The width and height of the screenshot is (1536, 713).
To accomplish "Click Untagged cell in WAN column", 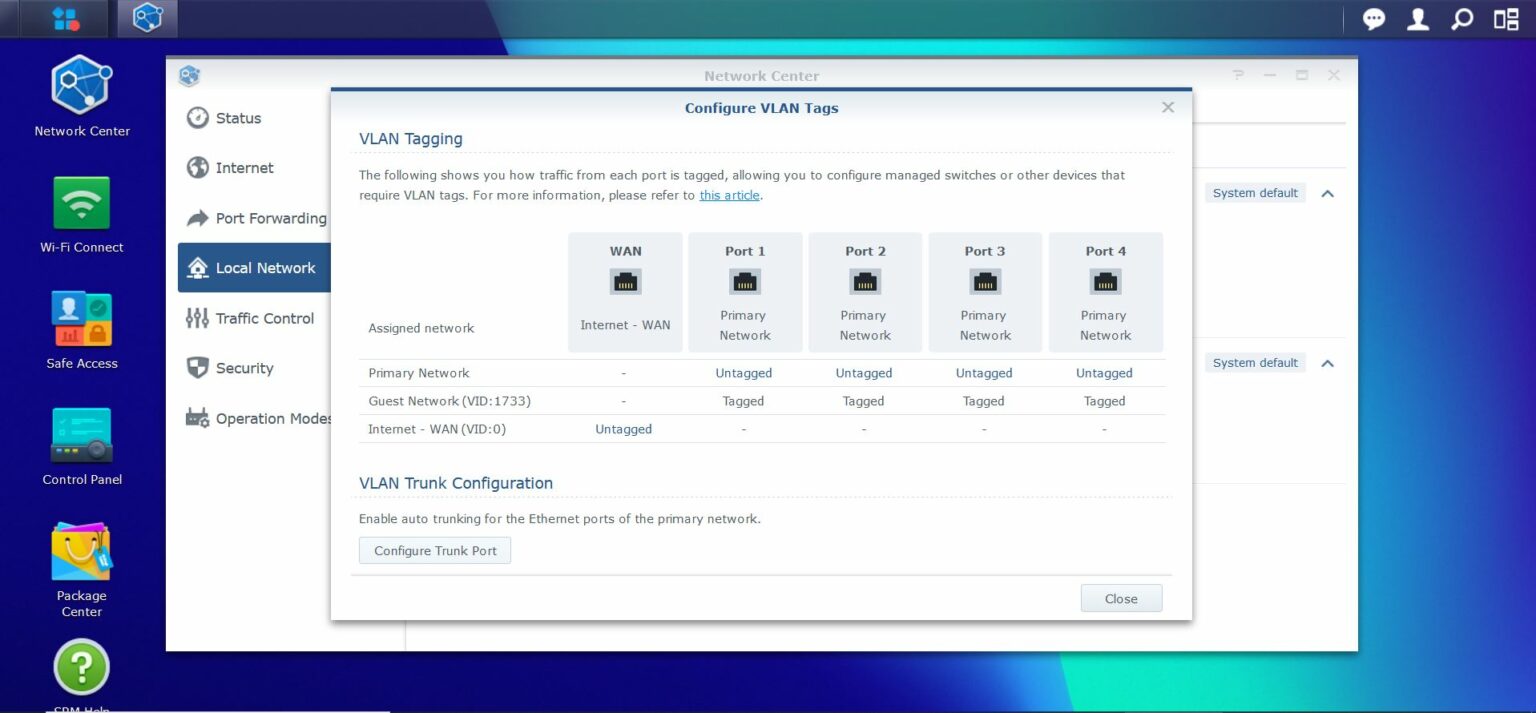I will [623, 429].
